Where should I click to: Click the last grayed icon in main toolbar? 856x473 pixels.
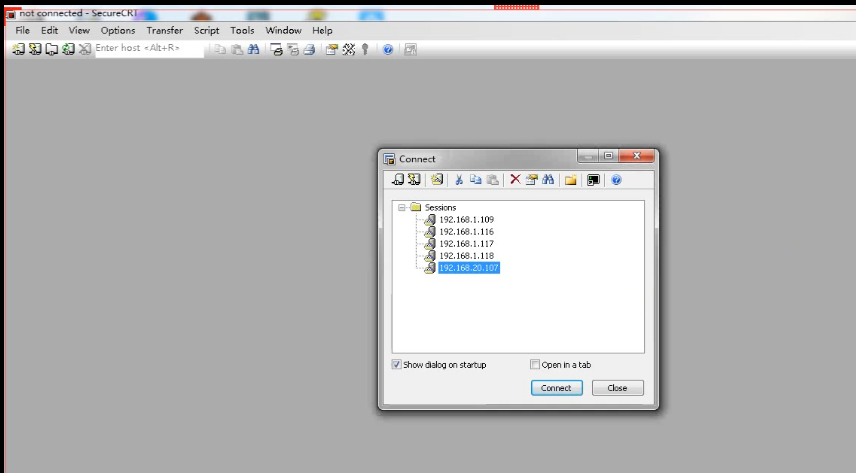point(411,50)
